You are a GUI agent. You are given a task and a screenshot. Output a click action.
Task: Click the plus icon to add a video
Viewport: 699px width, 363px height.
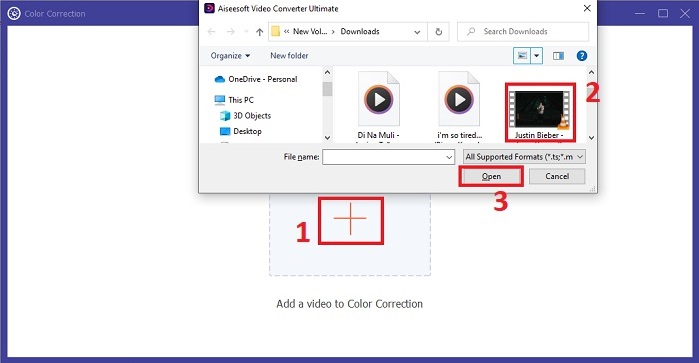click(350, 219)
